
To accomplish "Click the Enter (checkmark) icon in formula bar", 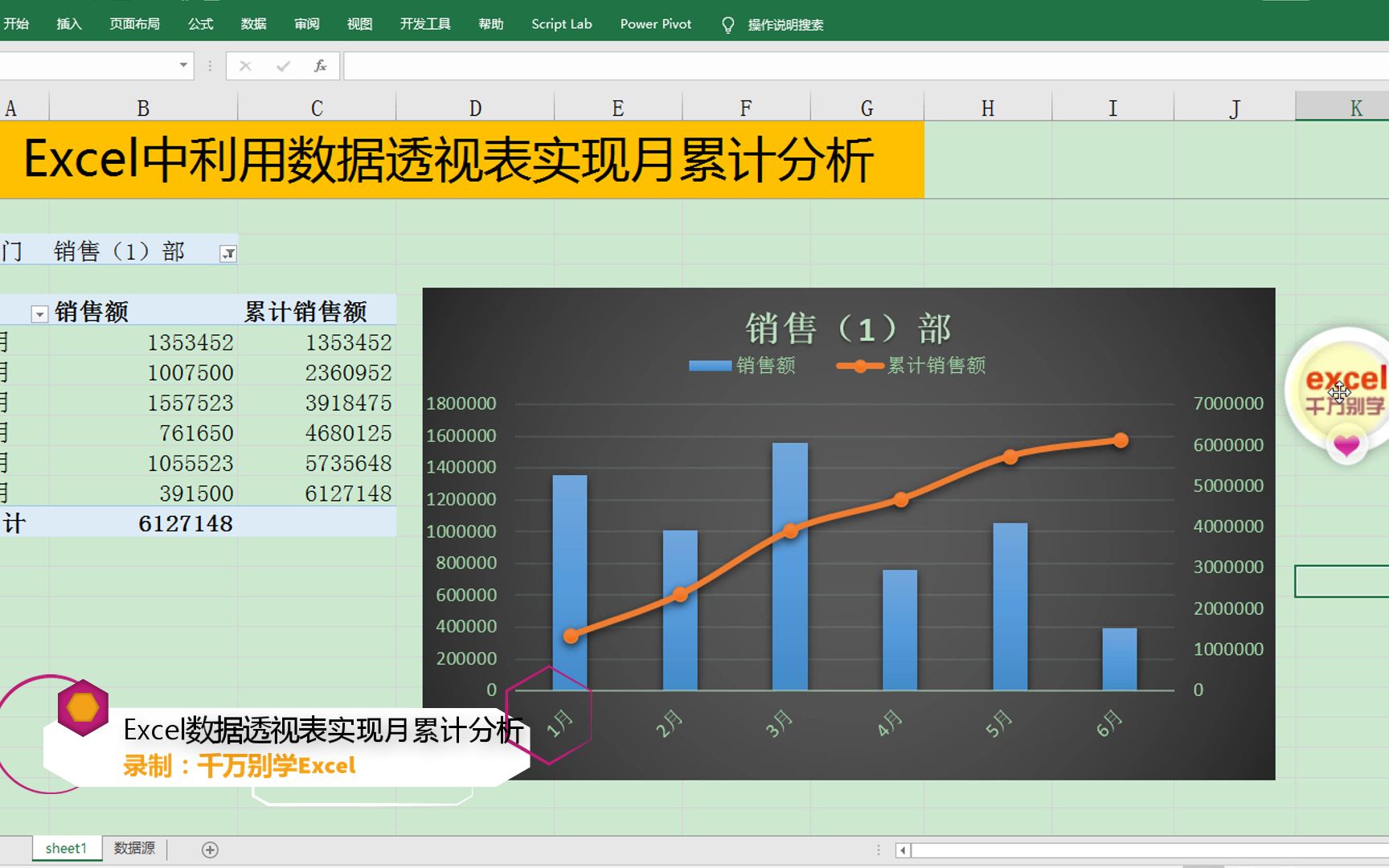I will pos(281,66).
